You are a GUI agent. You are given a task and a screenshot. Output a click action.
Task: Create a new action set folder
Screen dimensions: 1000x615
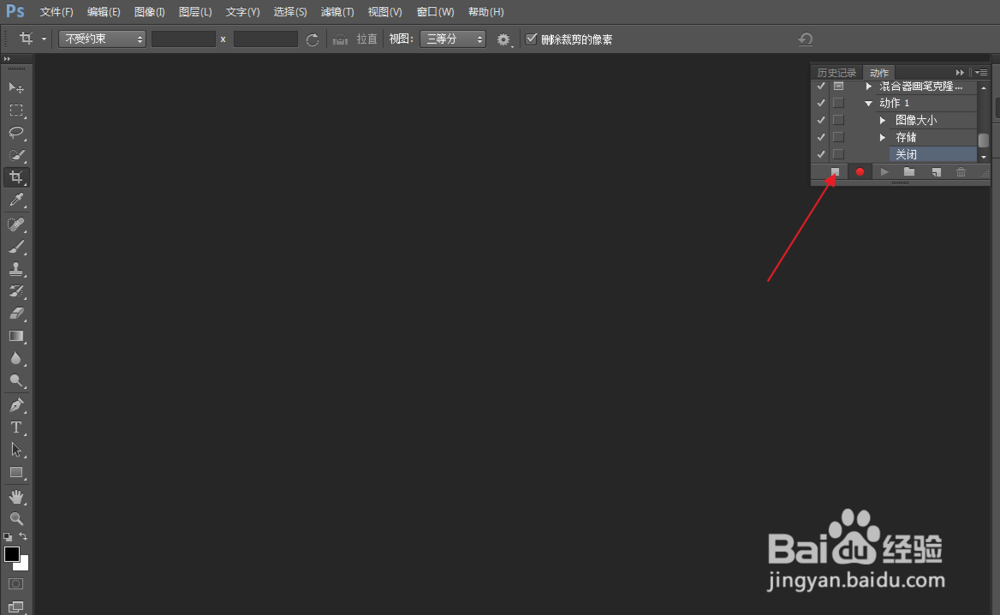click(x=909, y=172)
